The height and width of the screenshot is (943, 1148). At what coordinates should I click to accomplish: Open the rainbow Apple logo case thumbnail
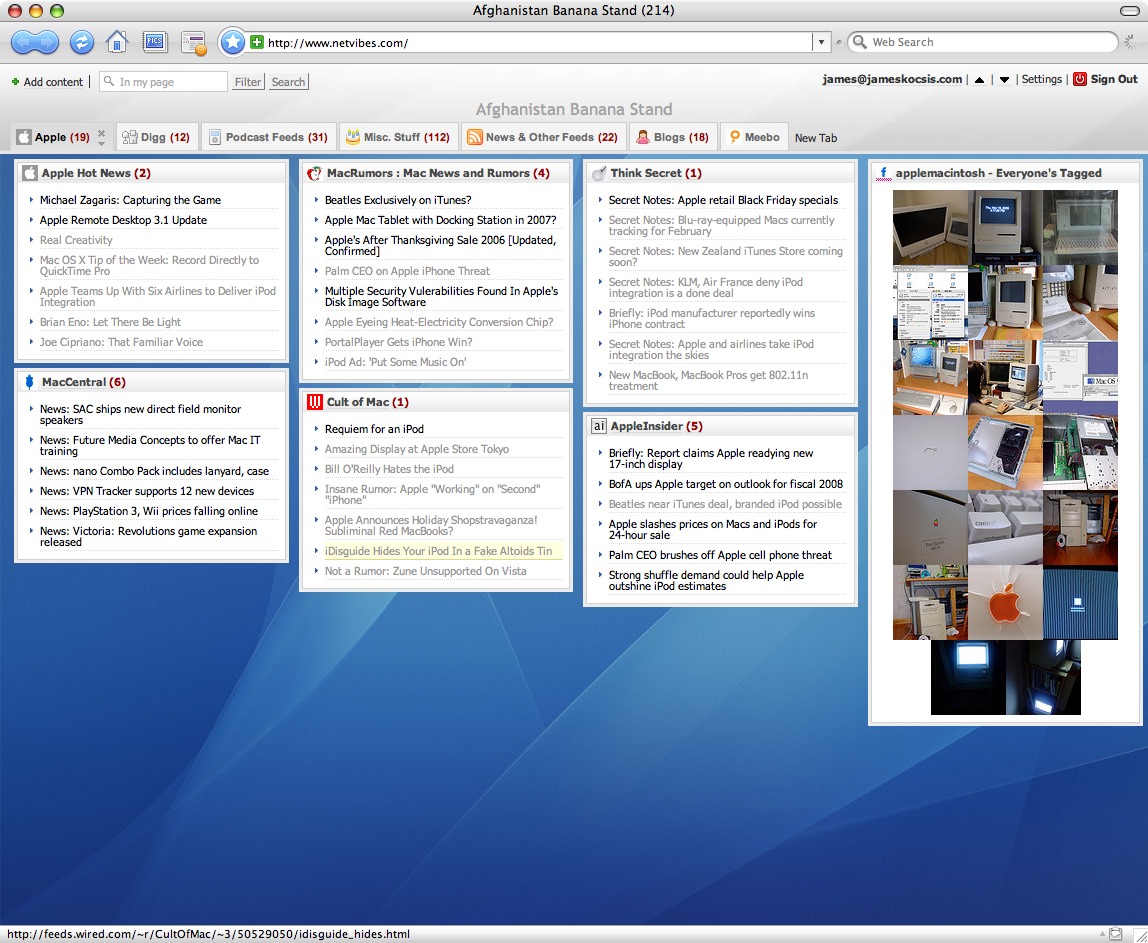pyautogui.click(x=931, y=528)
